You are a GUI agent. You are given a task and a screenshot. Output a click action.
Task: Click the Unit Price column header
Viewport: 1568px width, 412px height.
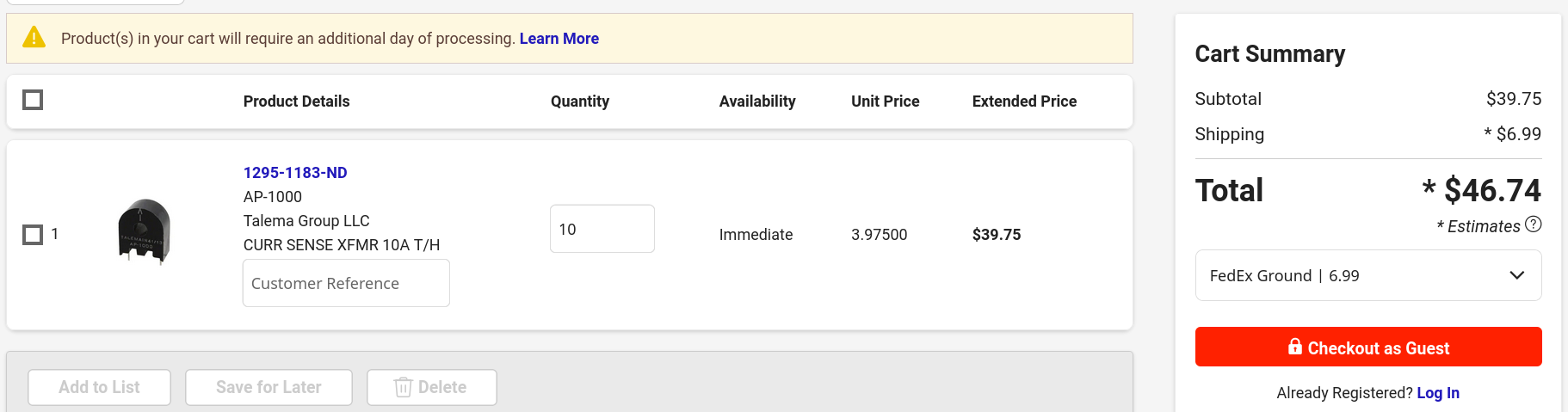[x=885, y=101]
